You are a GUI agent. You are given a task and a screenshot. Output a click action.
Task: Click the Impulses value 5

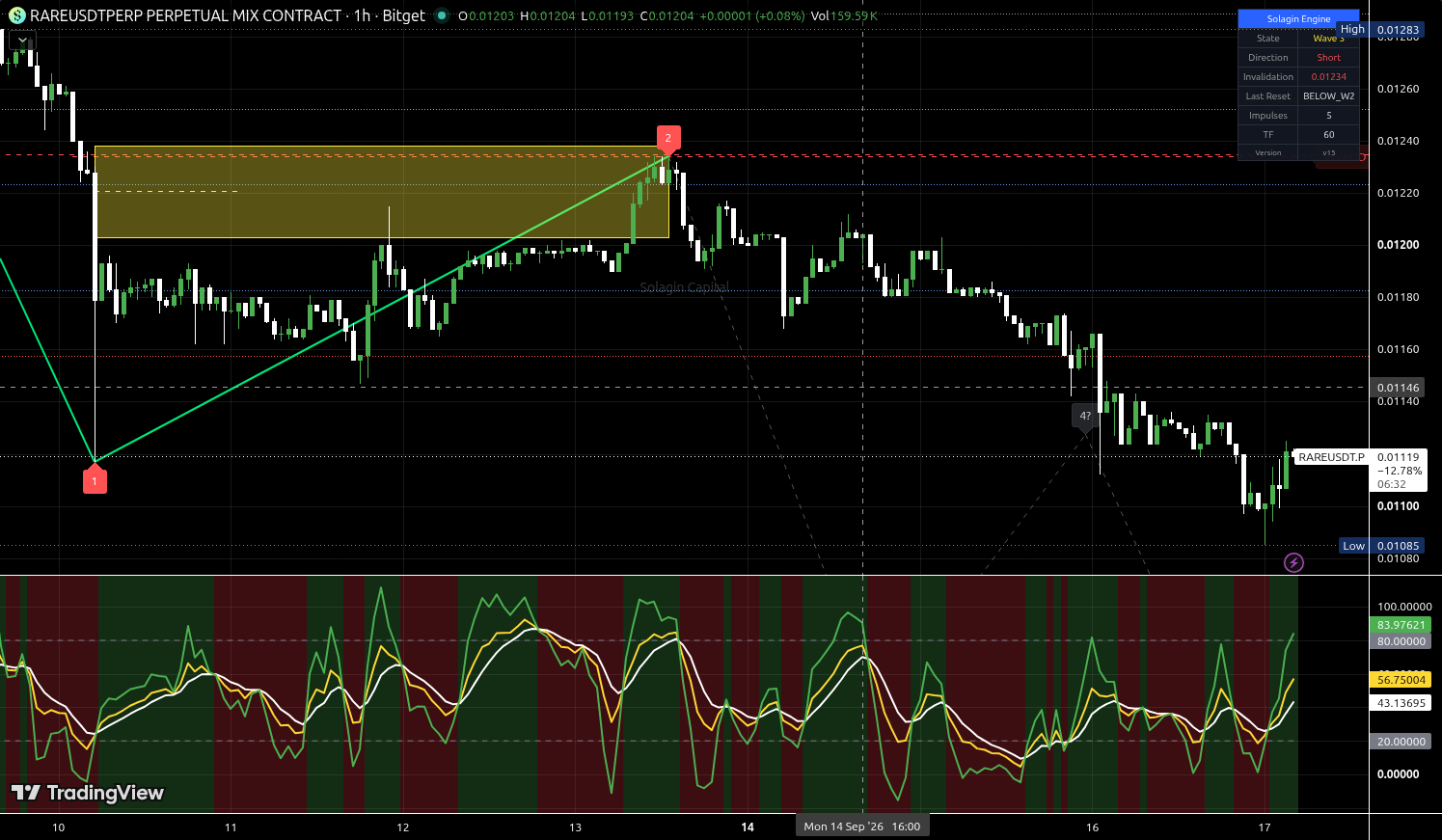(1328, 116)
